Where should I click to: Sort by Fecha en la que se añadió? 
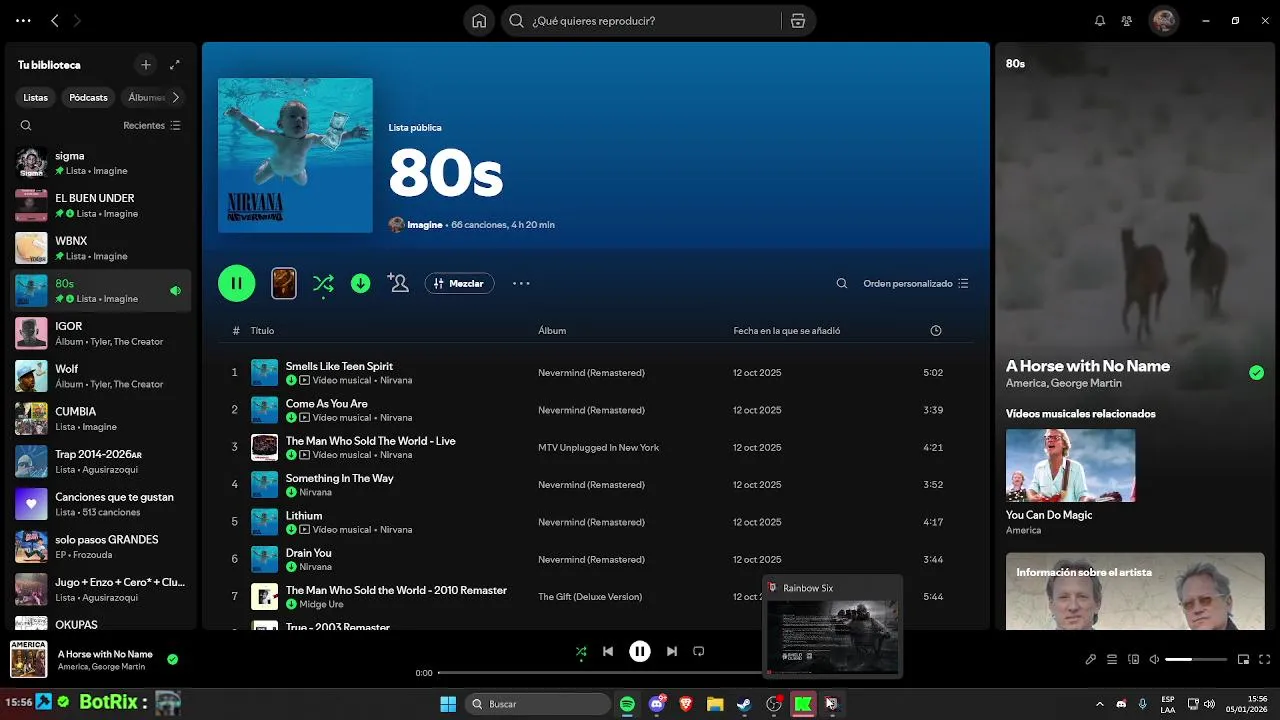[x=787, y=330]
